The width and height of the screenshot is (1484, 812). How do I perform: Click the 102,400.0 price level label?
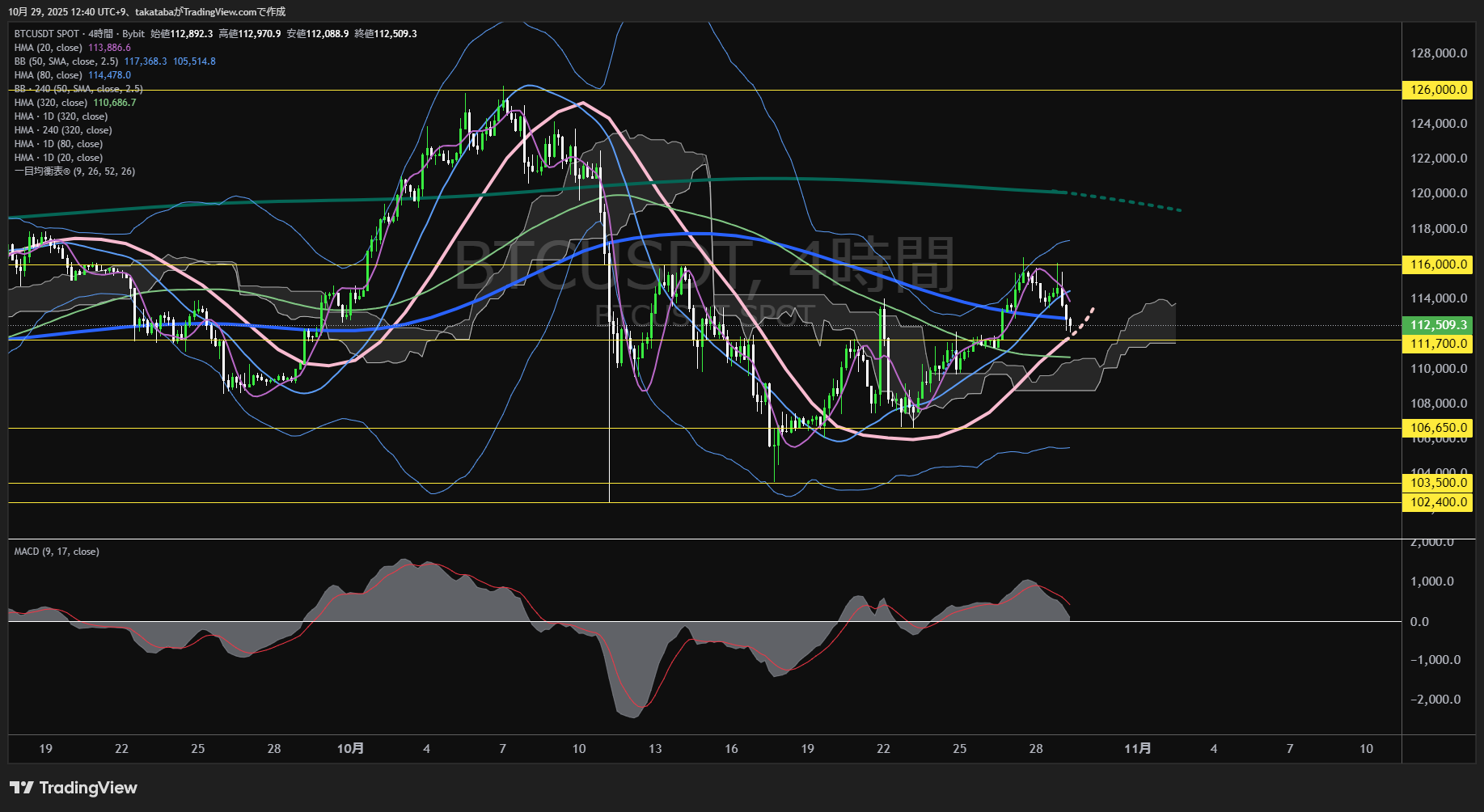tap(1437, 502)
